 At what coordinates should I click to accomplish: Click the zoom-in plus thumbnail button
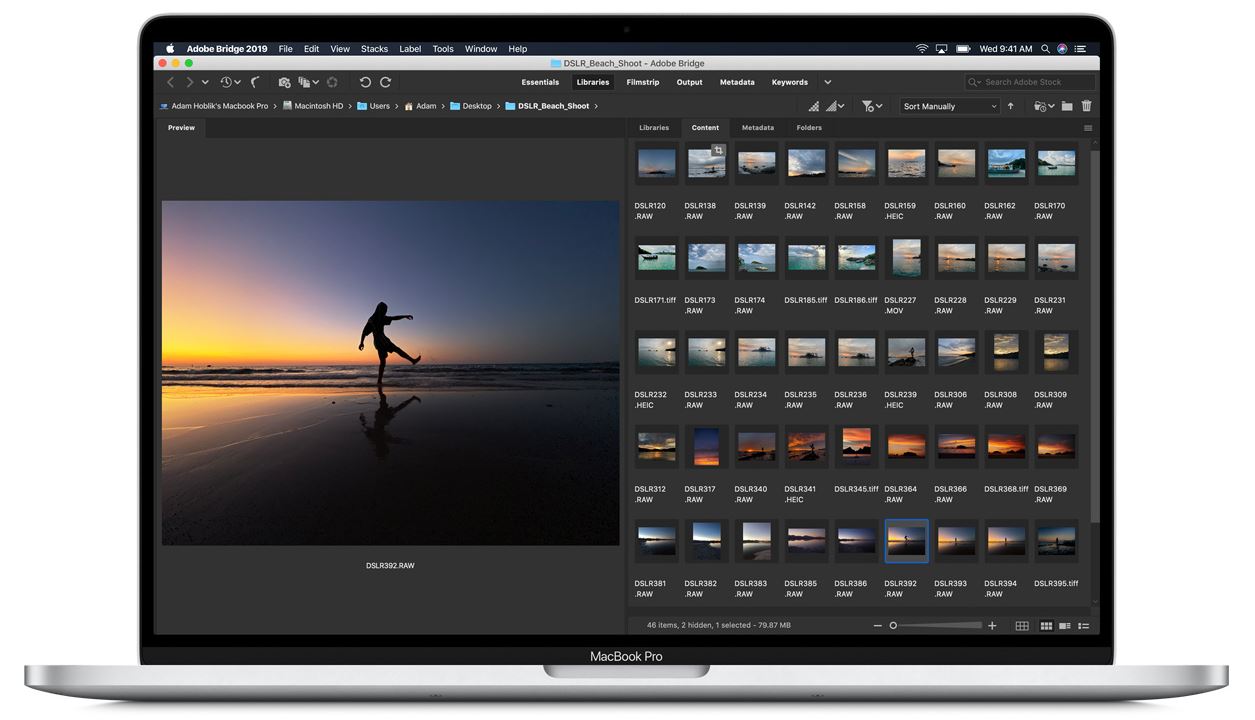[992, 626]
